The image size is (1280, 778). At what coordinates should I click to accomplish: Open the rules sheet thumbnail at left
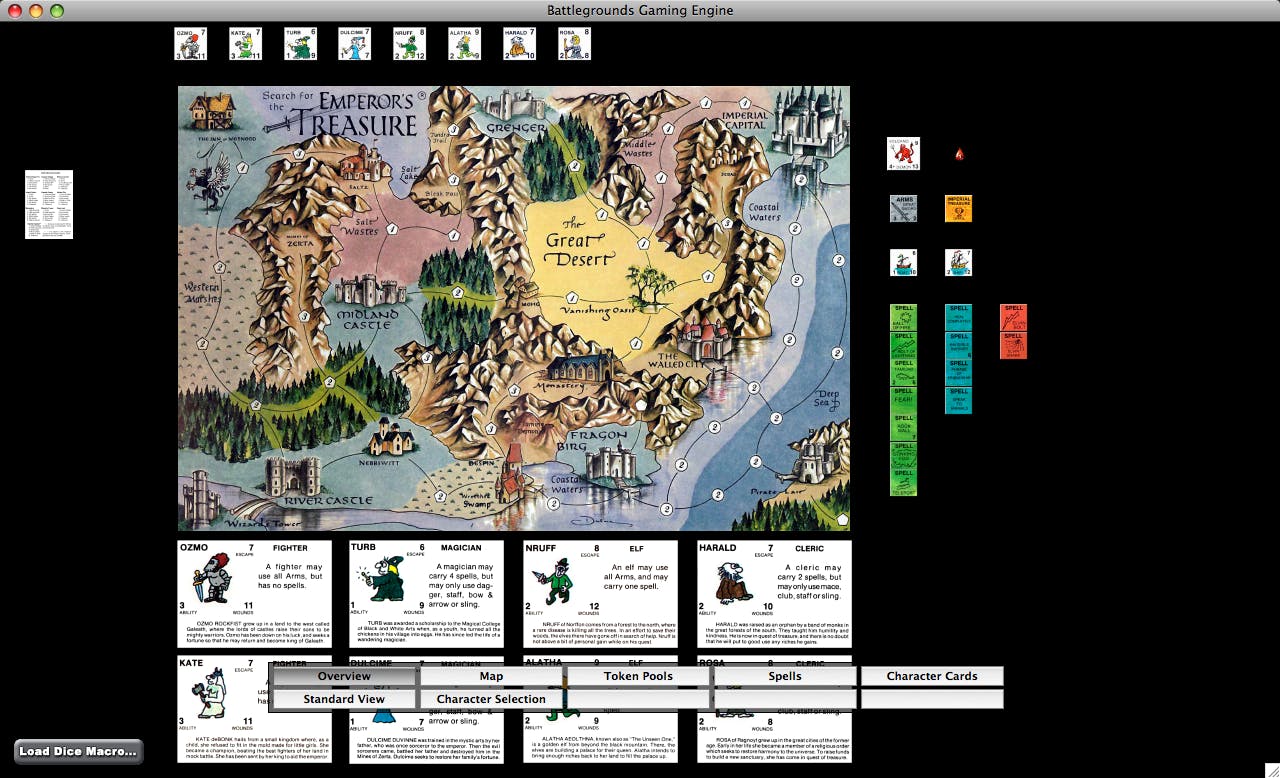(x=49, y=204)
